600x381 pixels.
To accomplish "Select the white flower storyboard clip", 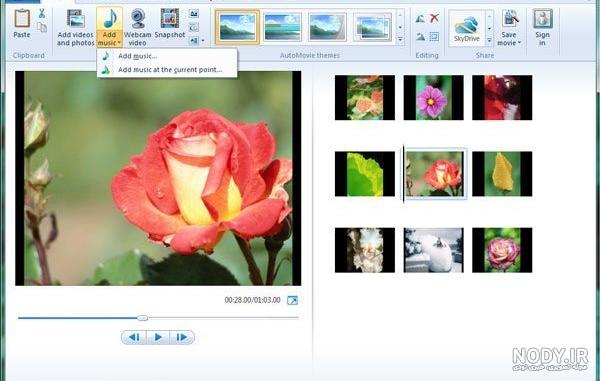I will point(365,250).
